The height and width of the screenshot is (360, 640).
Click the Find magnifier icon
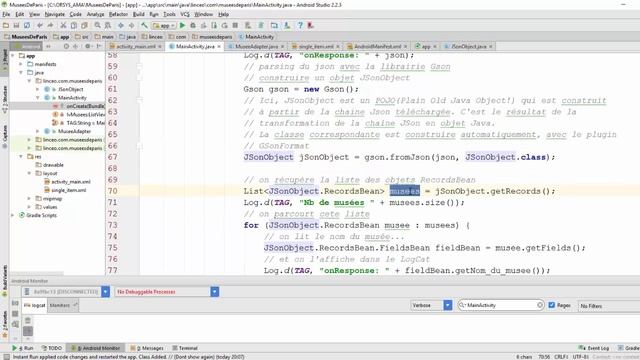[x=98, y=25]
